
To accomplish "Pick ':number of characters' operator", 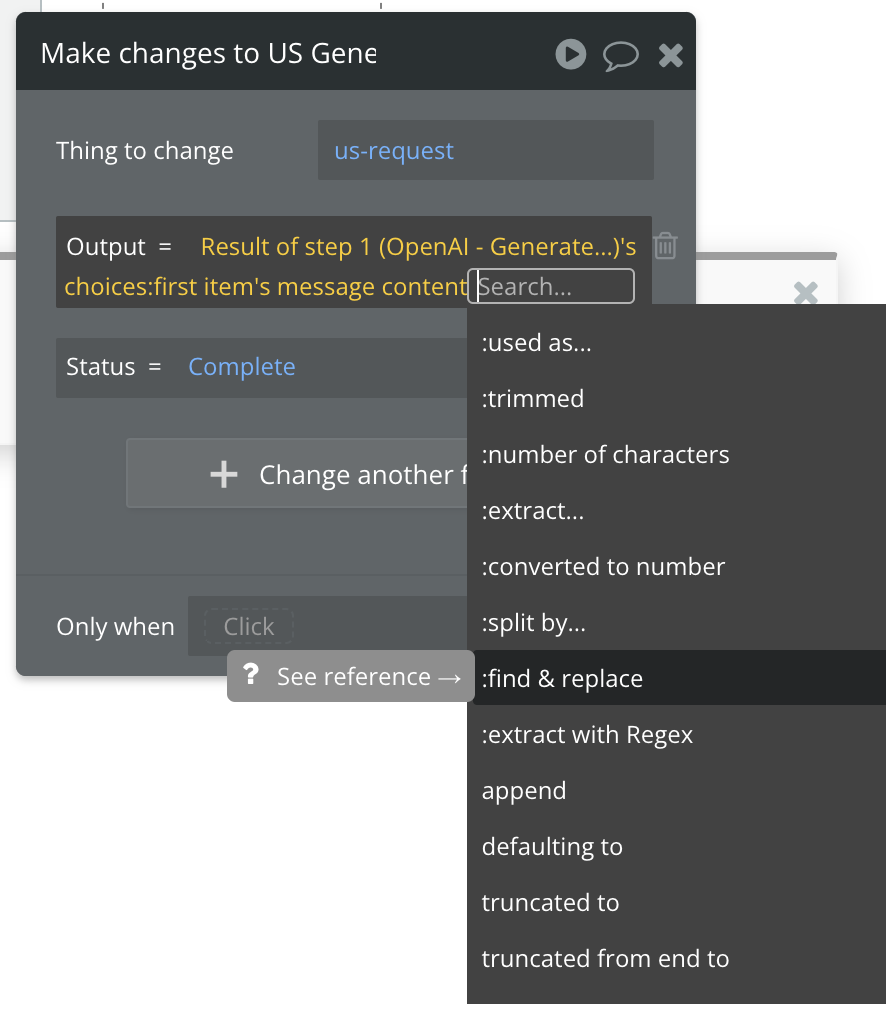I will [x=605, y=455].
